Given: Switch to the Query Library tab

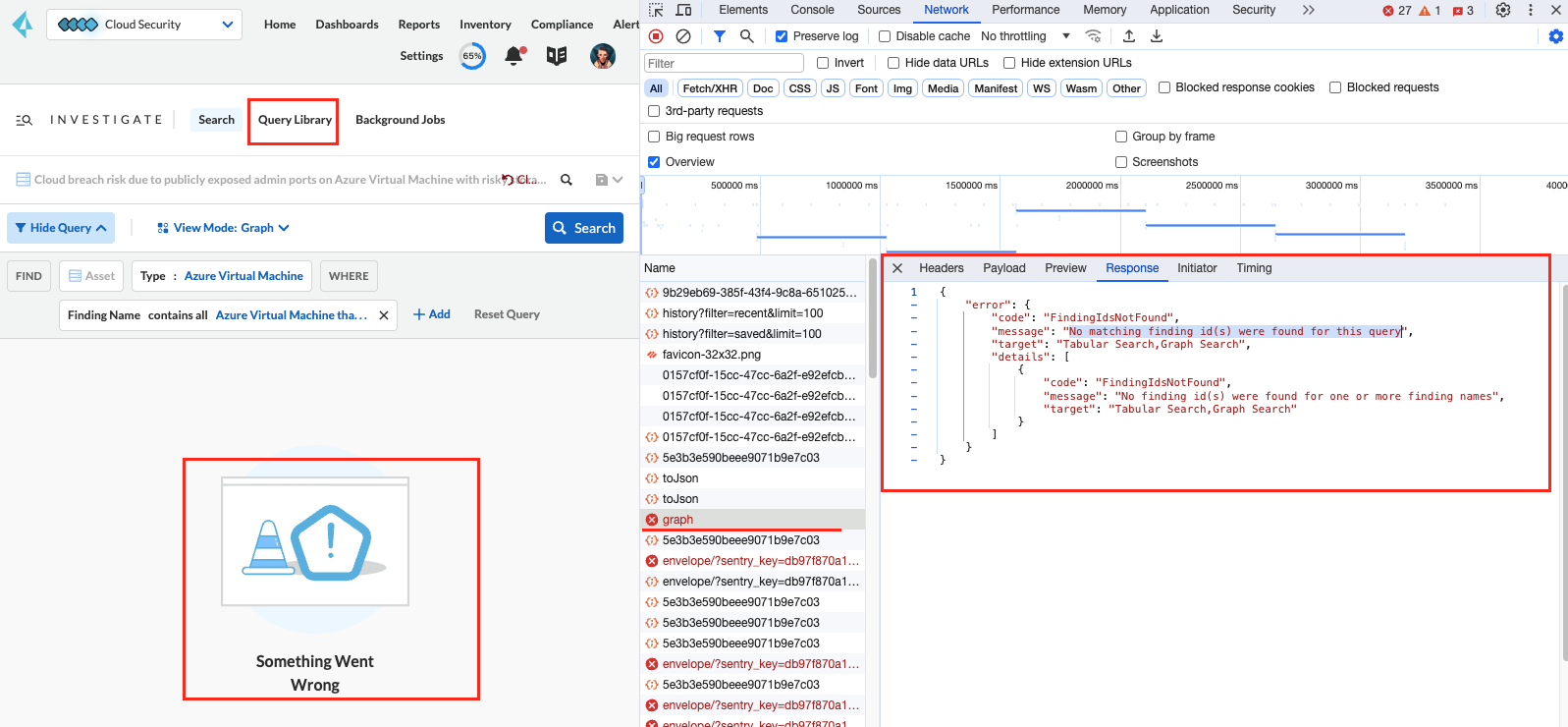Looking at the screenshot, I should click(x=295, y=120).
